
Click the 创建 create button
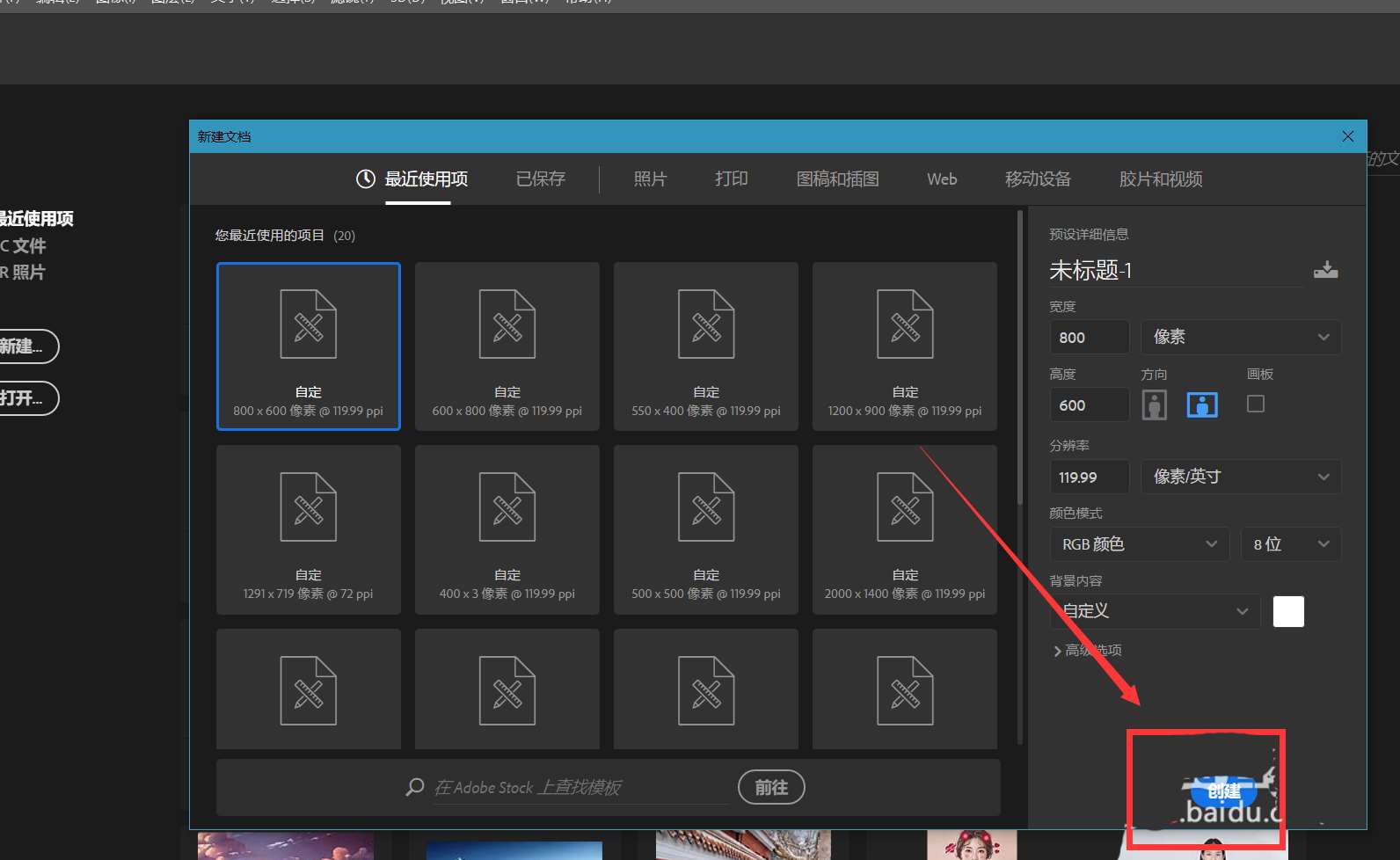(x=1224, y=791)
